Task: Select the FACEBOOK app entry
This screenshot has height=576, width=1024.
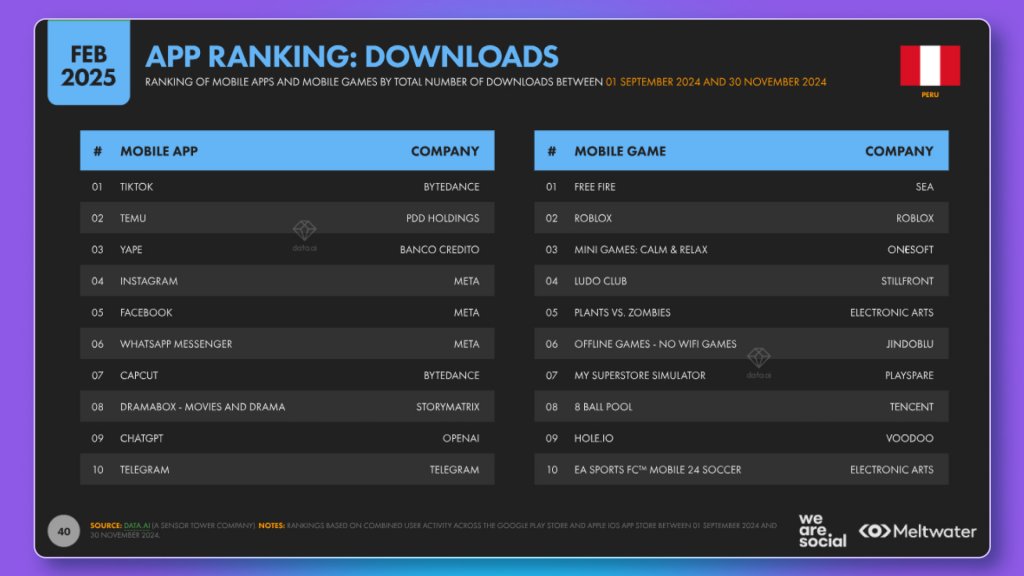Action: (x=146, y=312)
